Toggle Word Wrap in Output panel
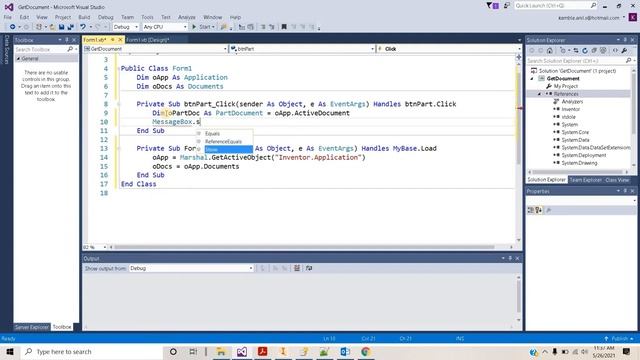 tap(309, 268)
